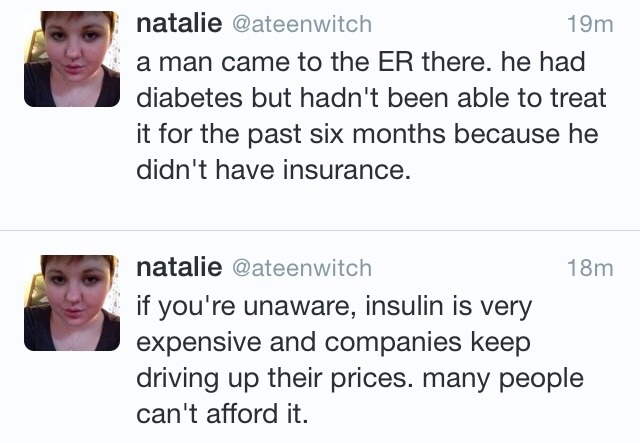The image size is (640, 443).
Task: Click the @ateenwitch handle in the second tweet
Action: click(301, 268)
